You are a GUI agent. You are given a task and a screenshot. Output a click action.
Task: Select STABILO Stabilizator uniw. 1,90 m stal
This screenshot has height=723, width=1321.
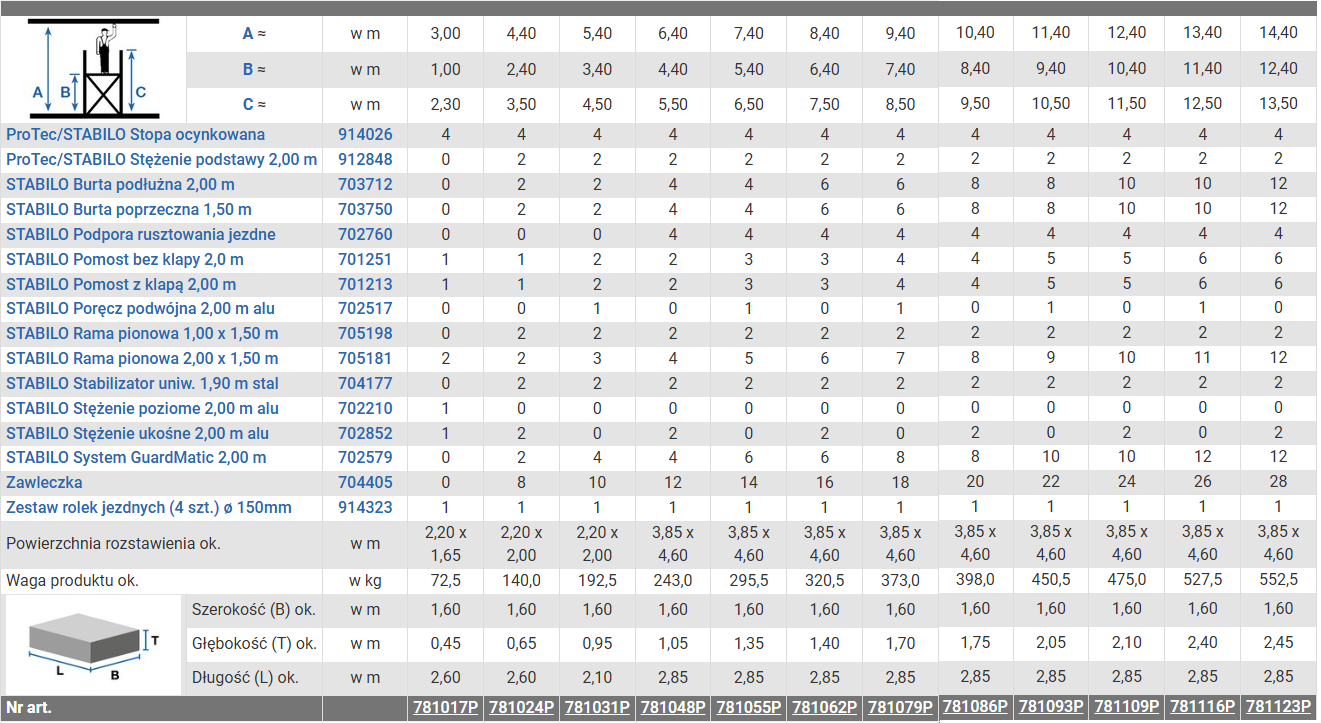142,384
